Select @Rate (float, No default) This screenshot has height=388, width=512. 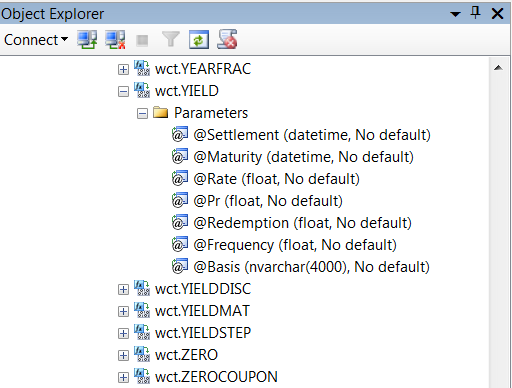(x=277, y=179)
